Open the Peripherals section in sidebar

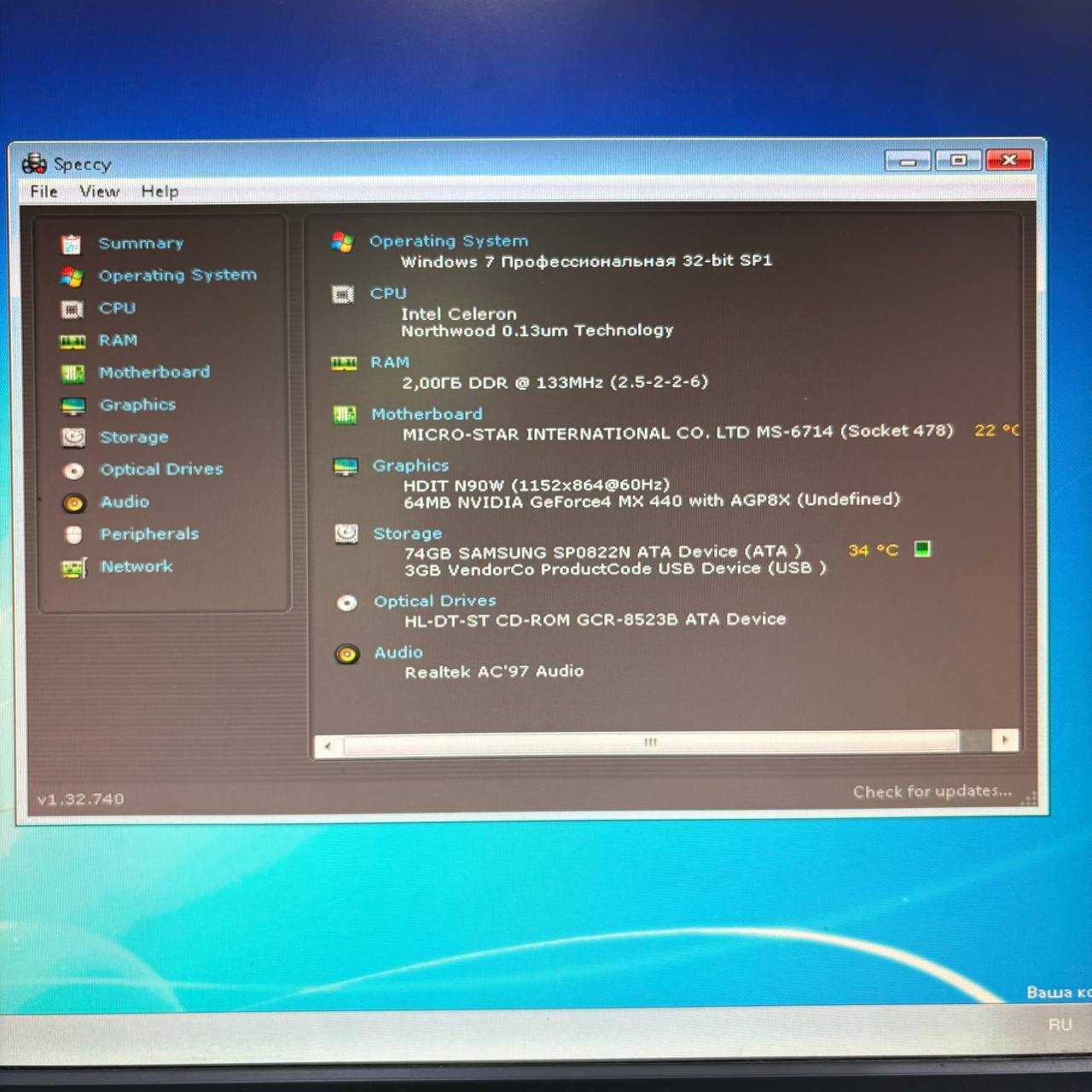click(148, 534)
